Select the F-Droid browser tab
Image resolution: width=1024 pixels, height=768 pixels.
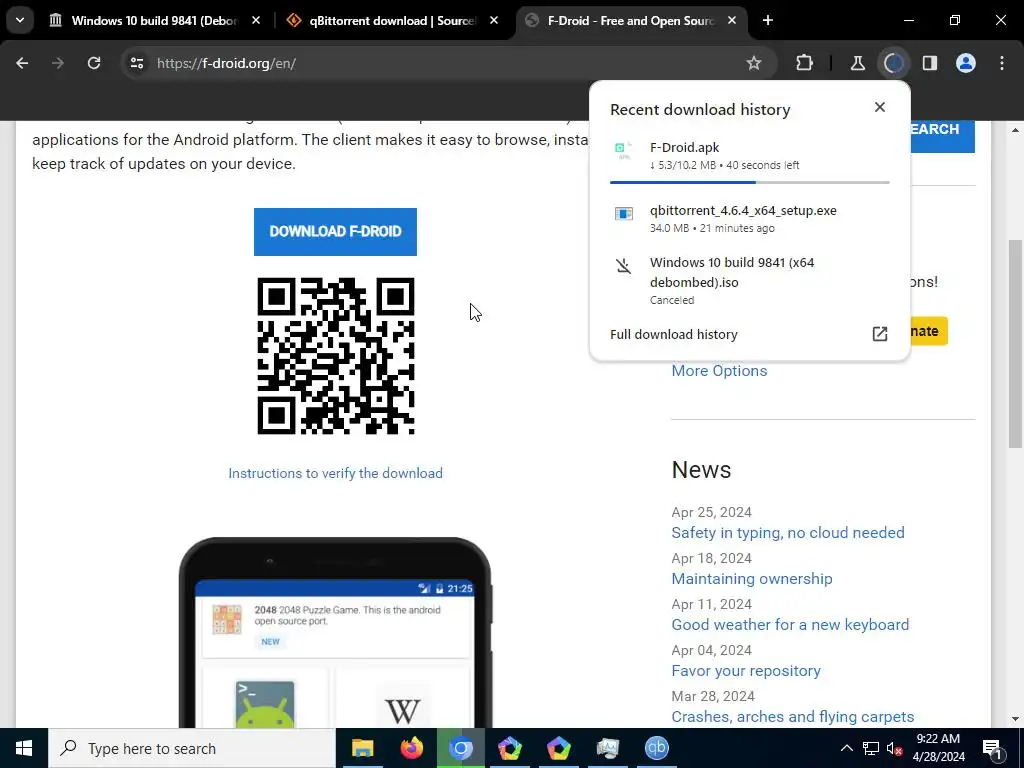click(x=631, y=20)
